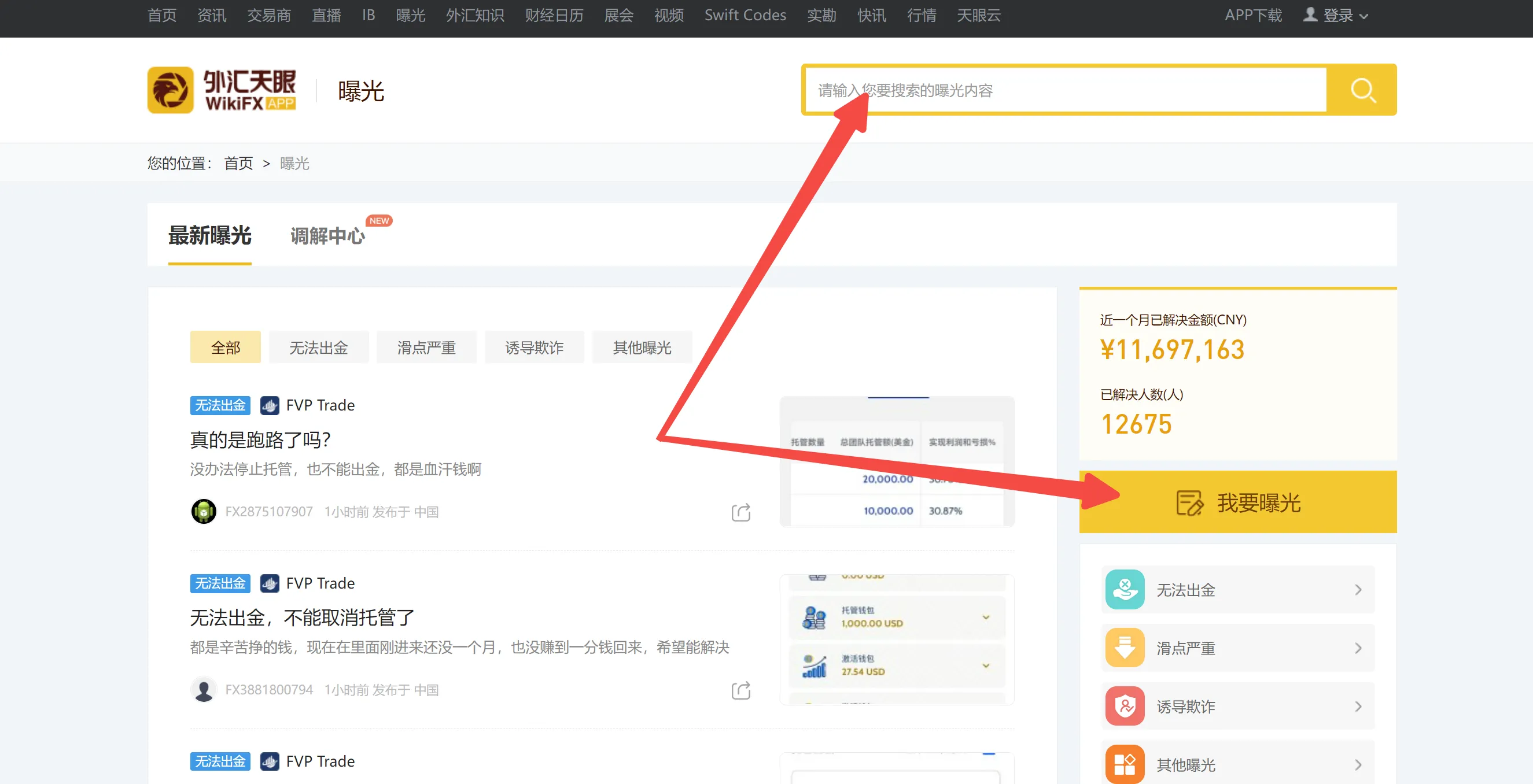This screenshot has width=1533, height=784.
Task: Open the sidebar 无法出金 chevron
Action: click(x=1358, y=590)
